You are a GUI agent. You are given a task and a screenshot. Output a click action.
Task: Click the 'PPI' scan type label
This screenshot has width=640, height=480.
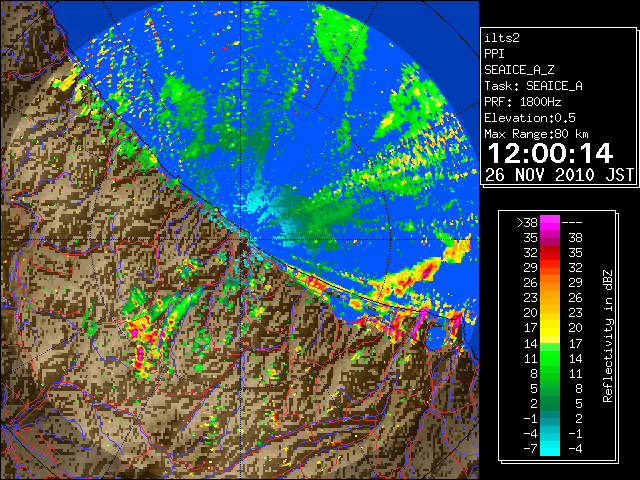coord(494,54)
